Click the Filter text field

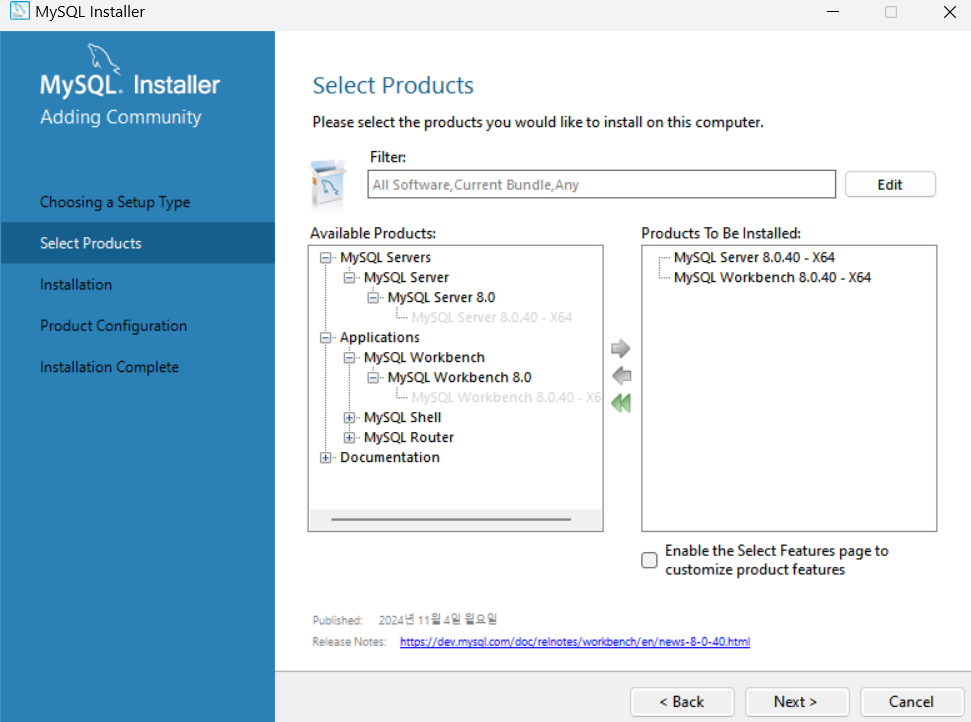[x=601, y=185]
